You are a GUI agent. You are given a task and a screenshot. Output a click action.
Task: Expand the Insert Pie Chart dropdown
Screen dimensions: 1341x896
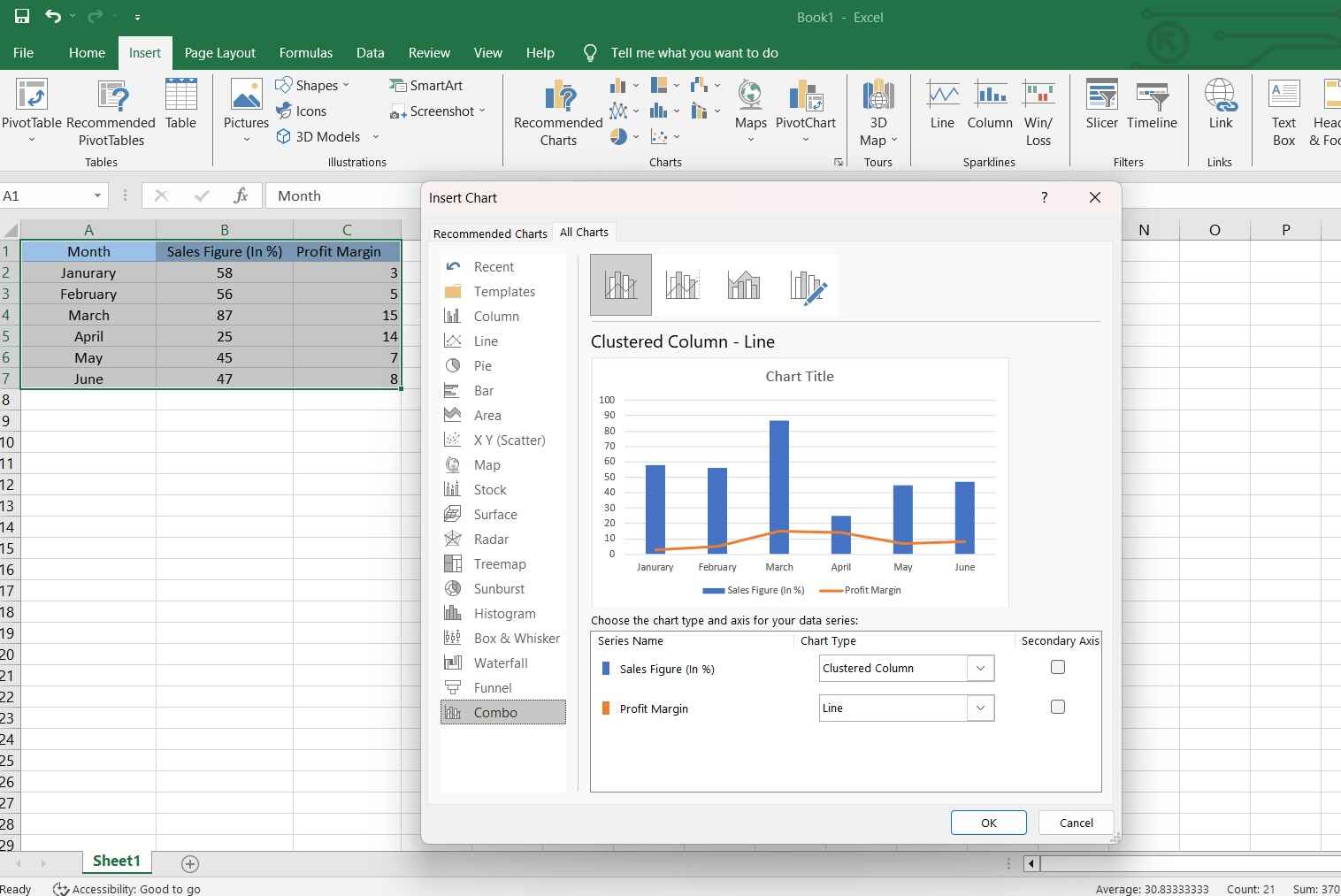pyautogui.click(x=635, y=137)
